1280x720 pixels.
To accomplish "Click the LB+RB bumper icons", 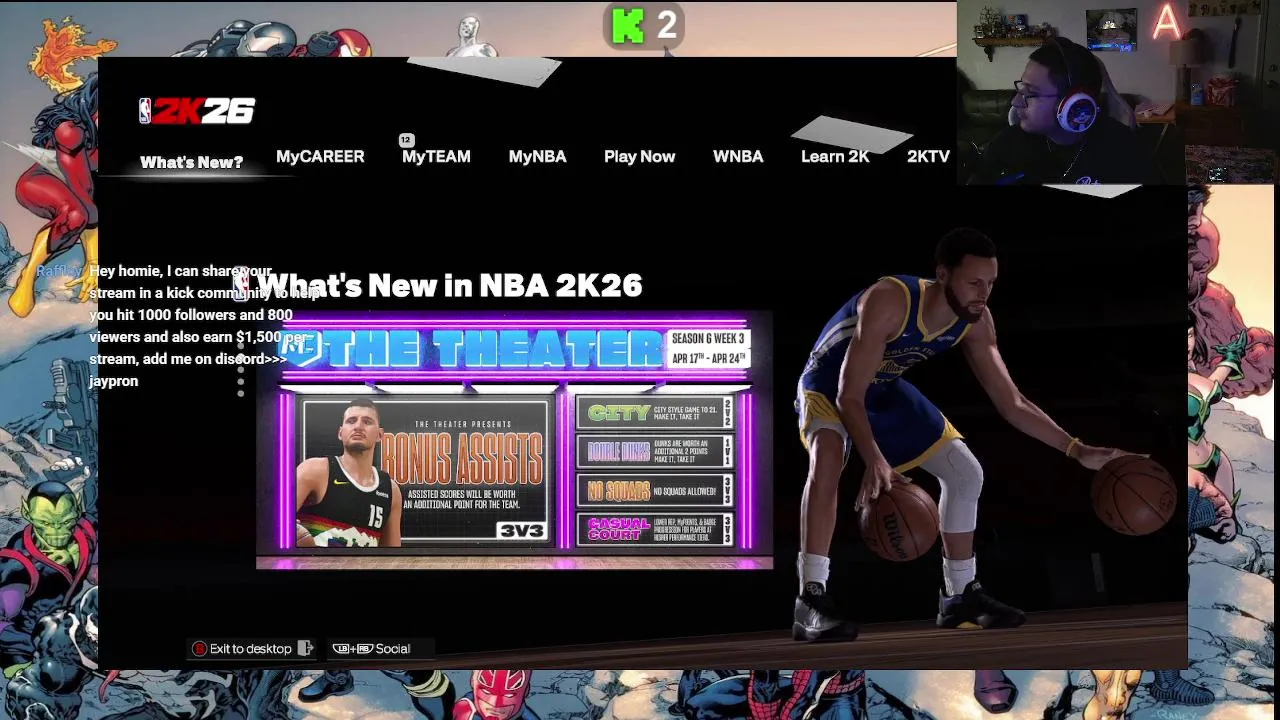I will pos(352,649).
